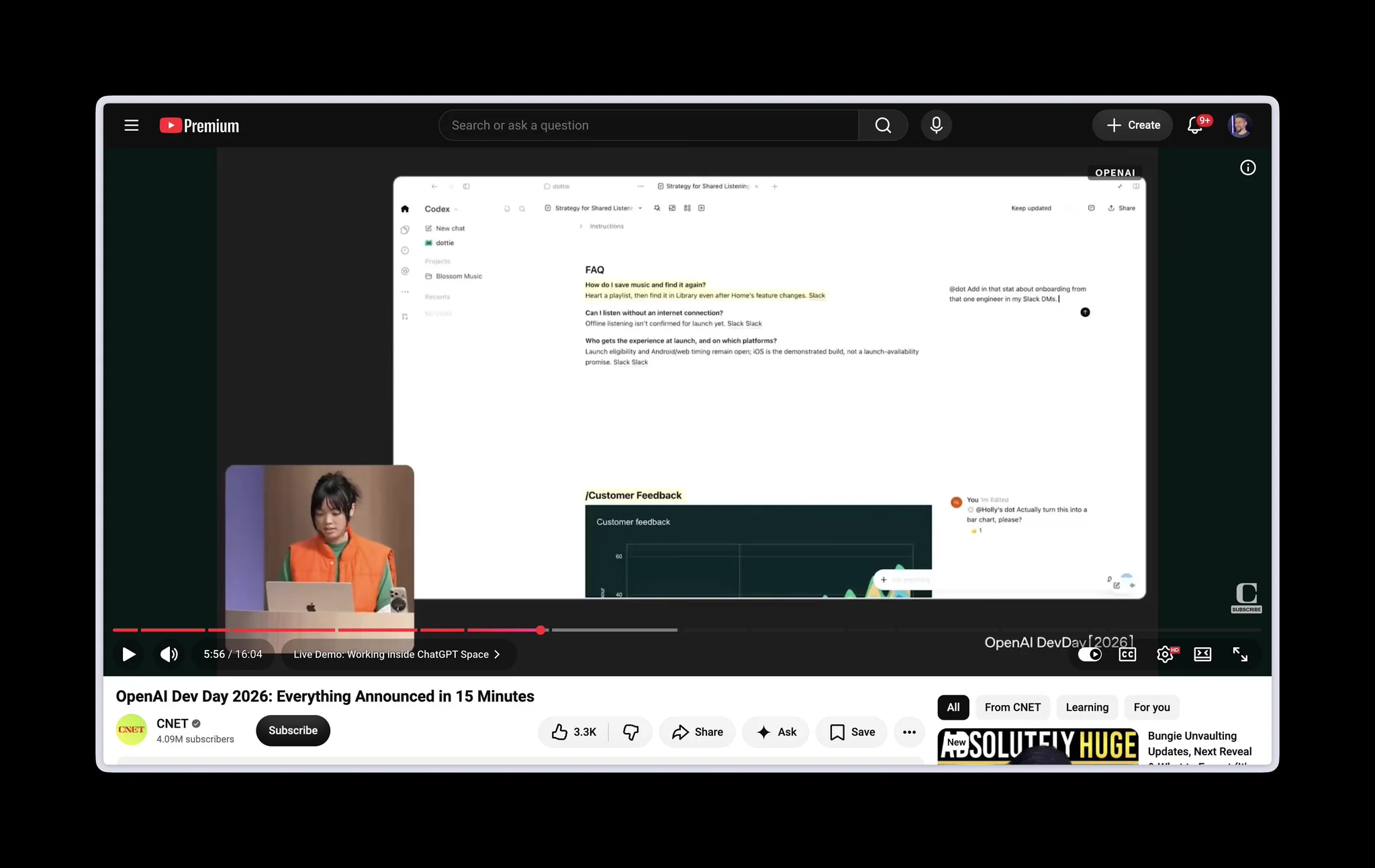Screen dimensions: 1375x868
Task: Enter fullscreen mode
Action: pyautogui.click(x=1240, y=654)
